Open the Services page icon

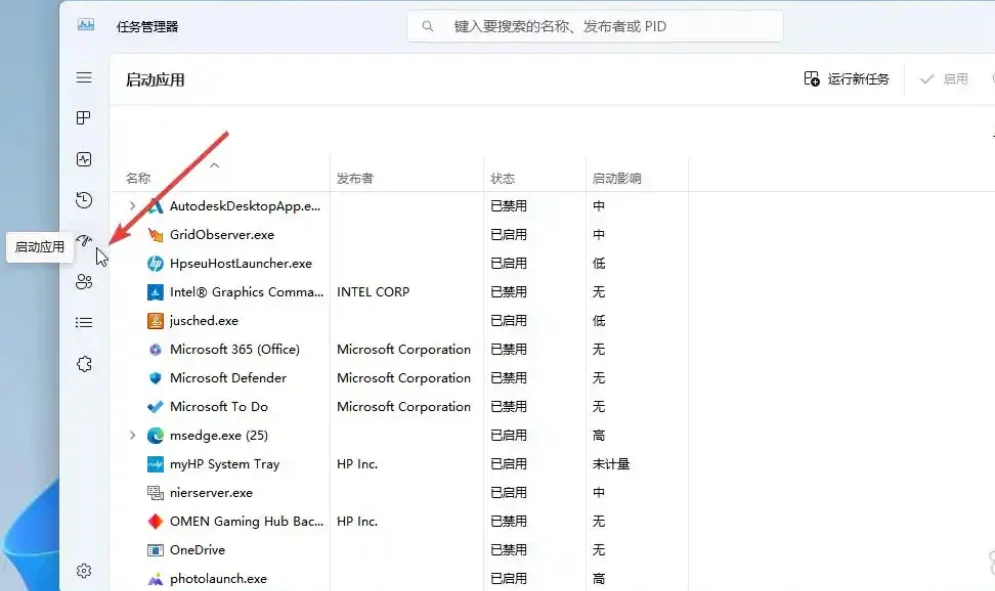point(84,363)
